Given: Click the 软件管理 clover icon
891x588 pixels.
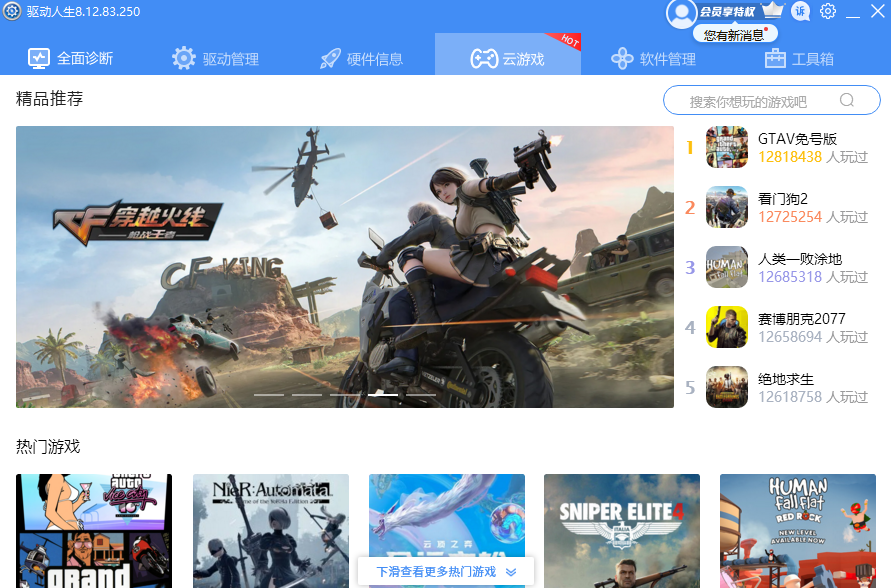Looking at the screenshot, I should pos(622,59).
